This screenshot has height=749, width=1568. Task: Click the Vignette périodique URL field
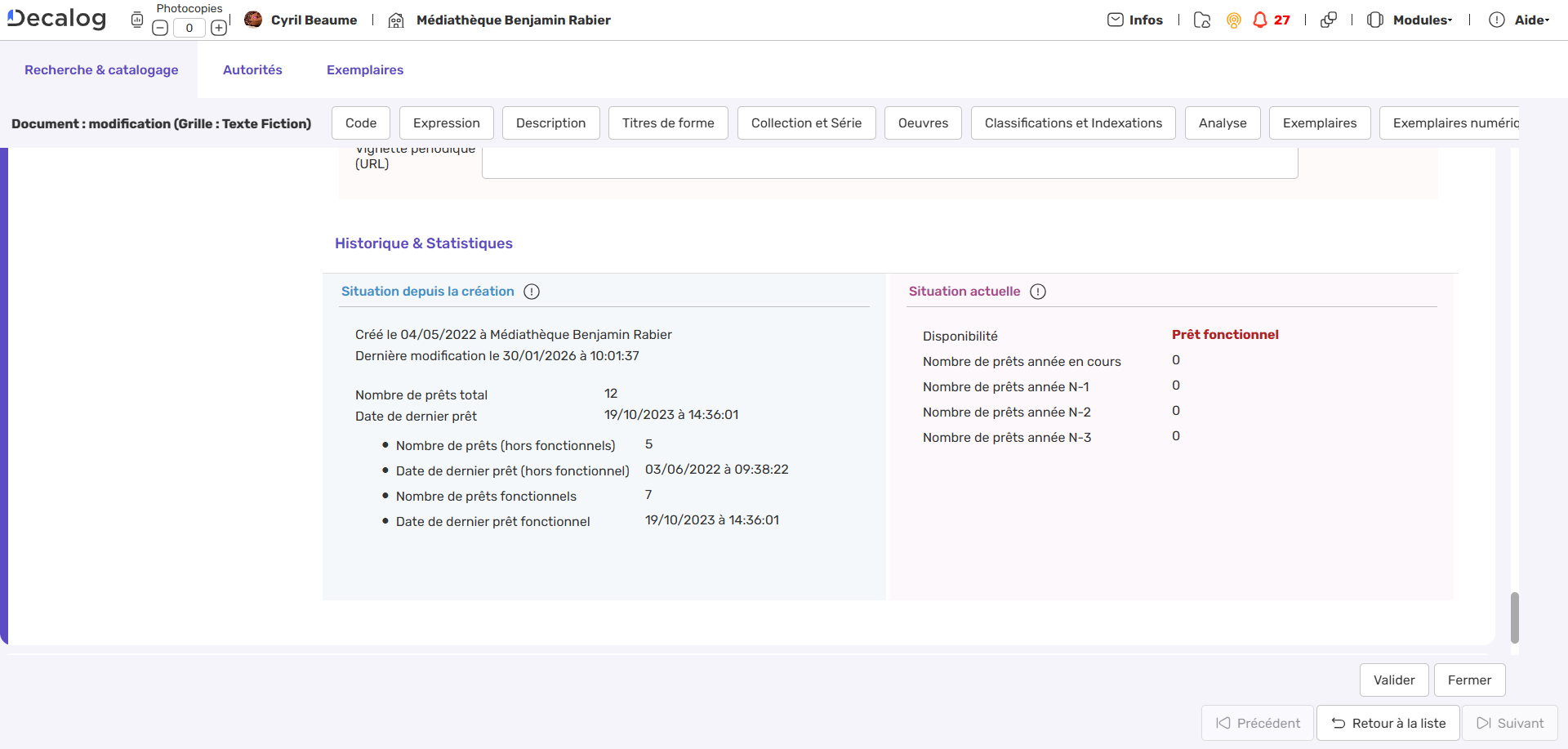coord(889,163)
